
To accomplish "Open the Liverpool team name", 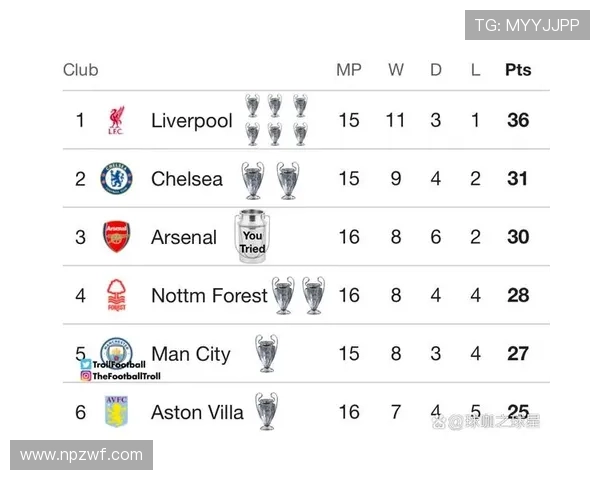I will tap(191, 121).
